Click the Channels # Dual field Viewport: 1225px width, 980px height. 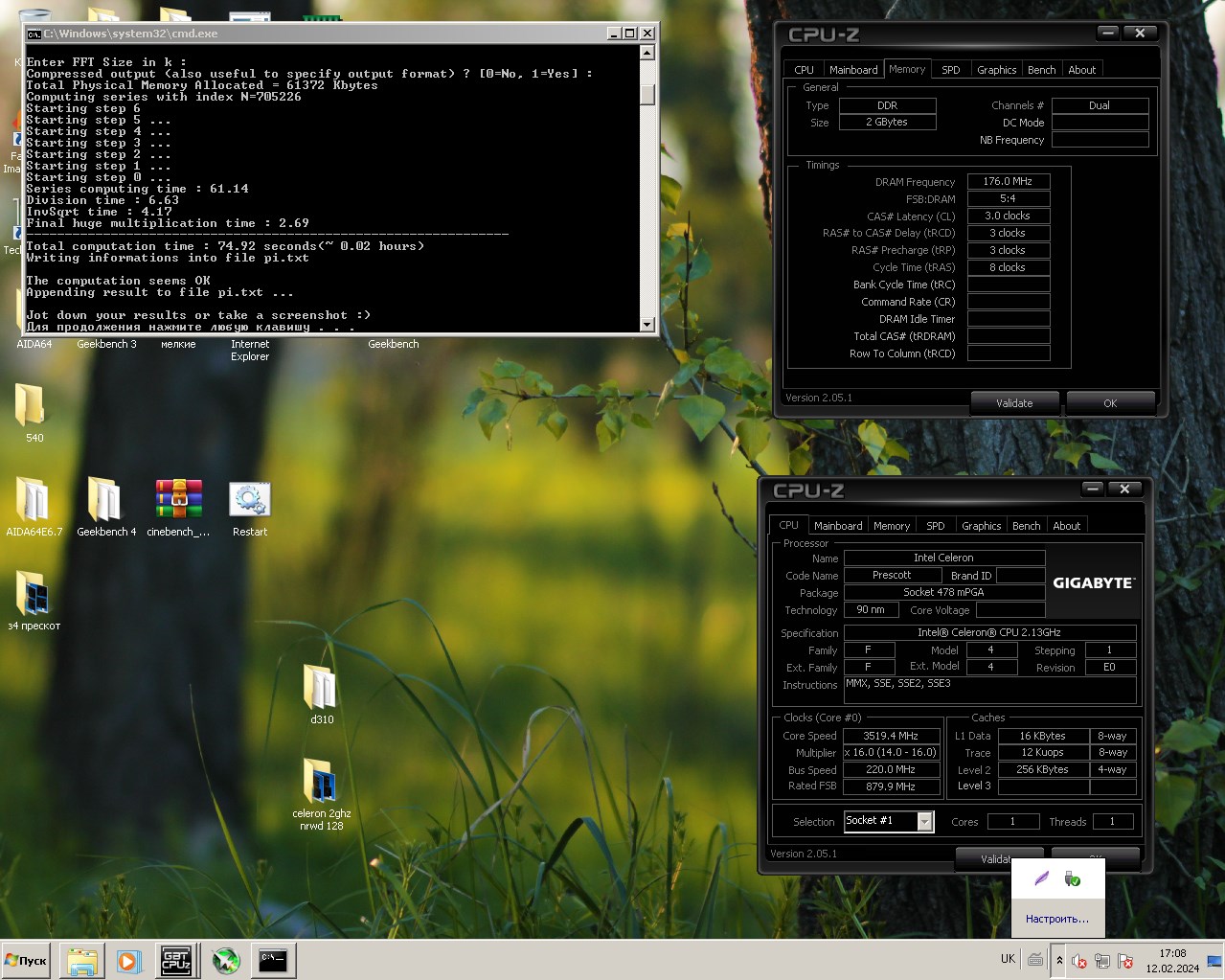click(x=1100, y=105)
